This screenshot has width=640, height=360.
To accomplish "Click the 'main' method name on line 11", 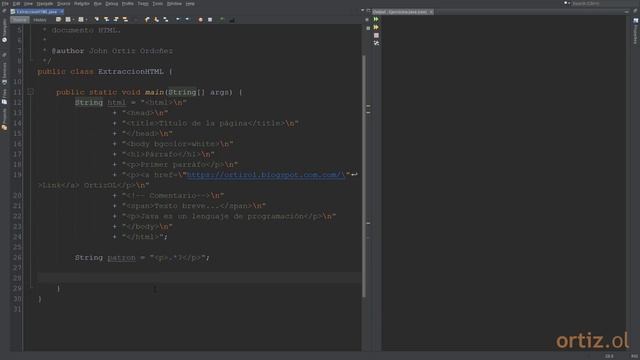I will coord(154,92).
